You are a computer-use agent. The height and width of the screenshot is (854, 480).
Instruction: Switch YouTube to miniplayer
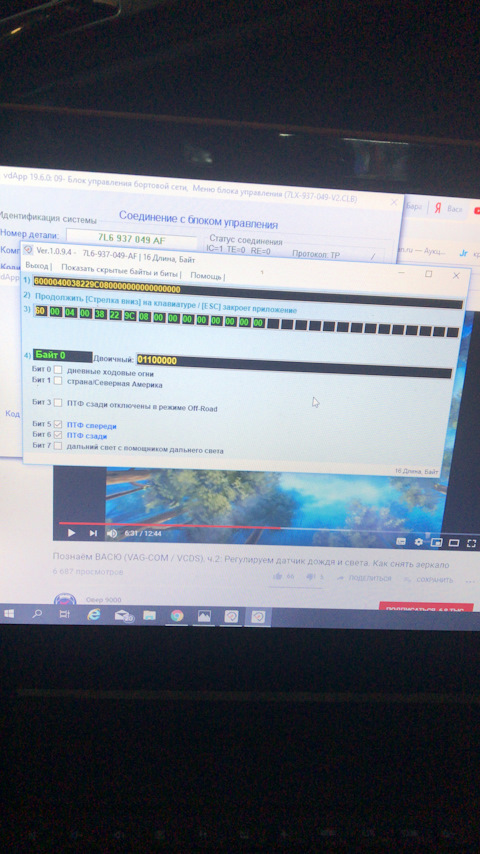(436, 542)
